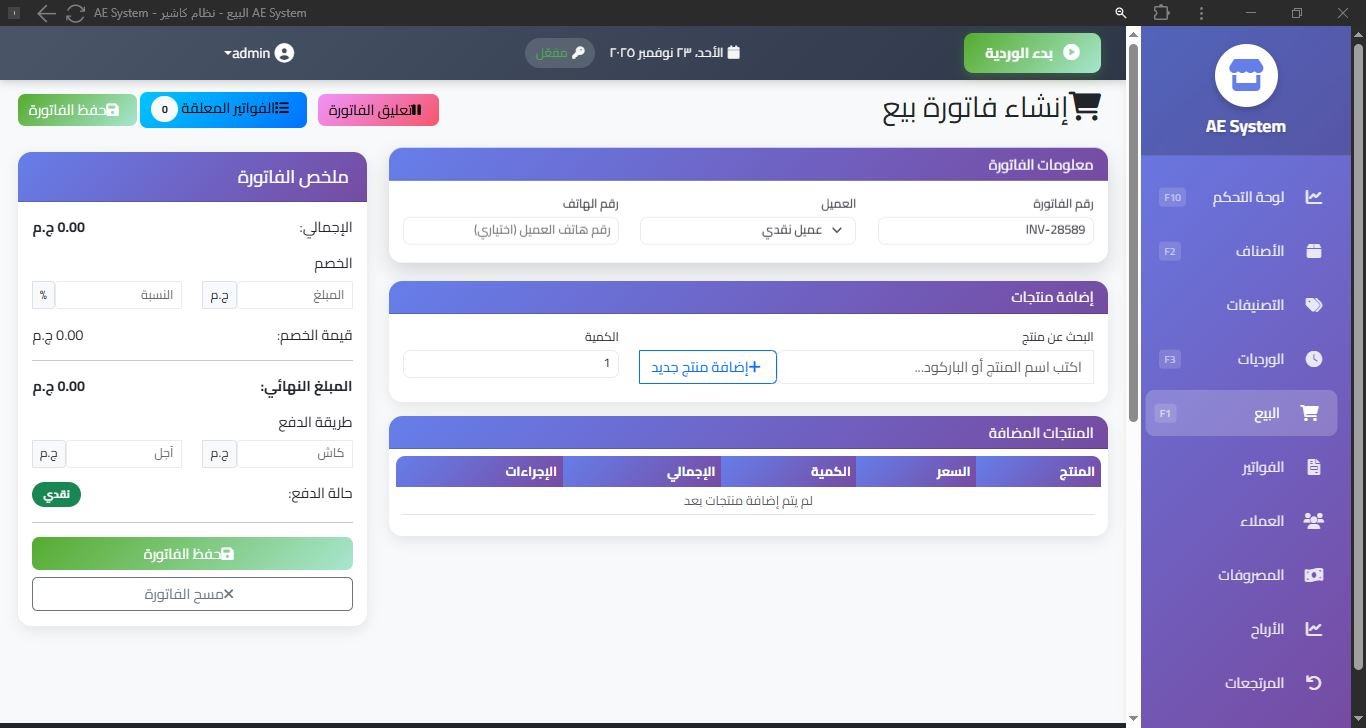Open the dashboard chart icon beside لوحة التحكم
1366x728 pixels.
click(1313, 196)
